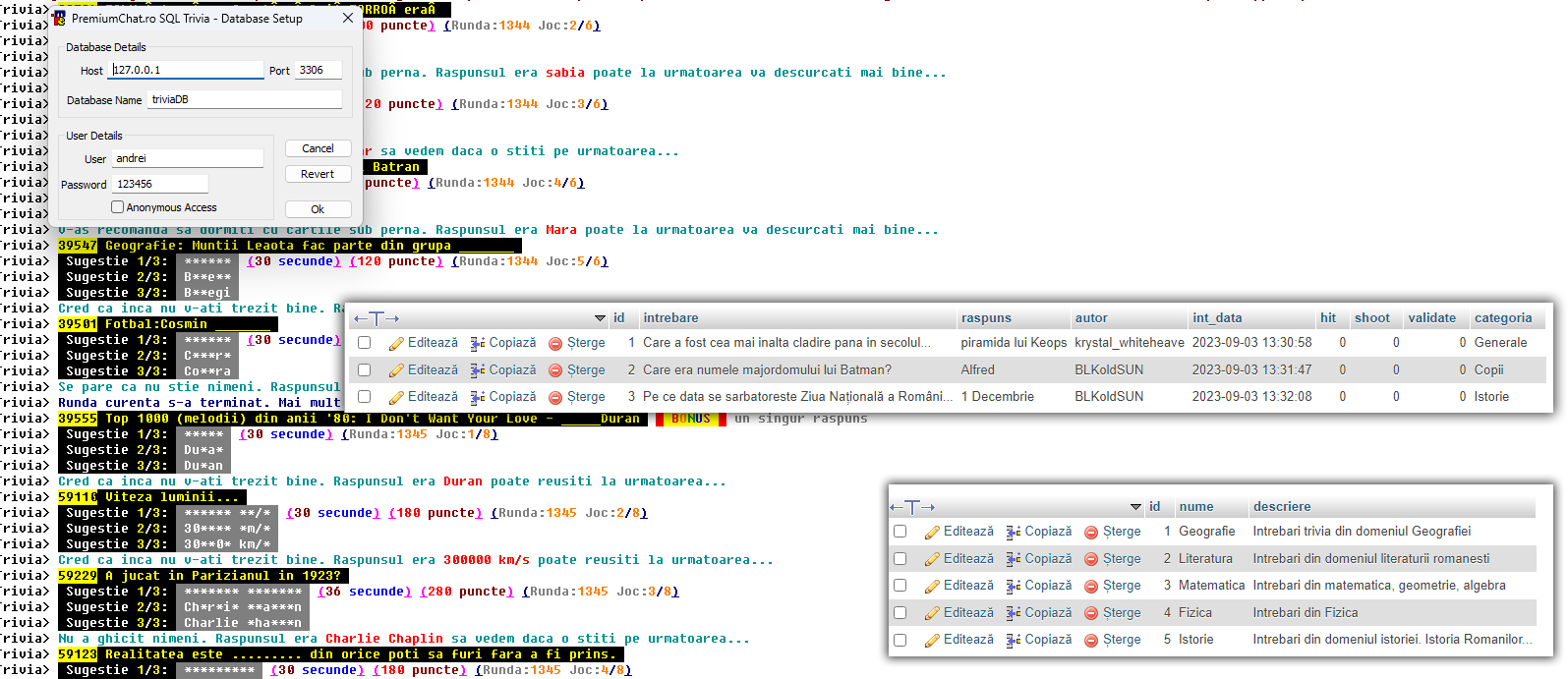The image size is (1568, 679).
Task: Focus the Password field showing 123456
Action: tap(160, 184)
